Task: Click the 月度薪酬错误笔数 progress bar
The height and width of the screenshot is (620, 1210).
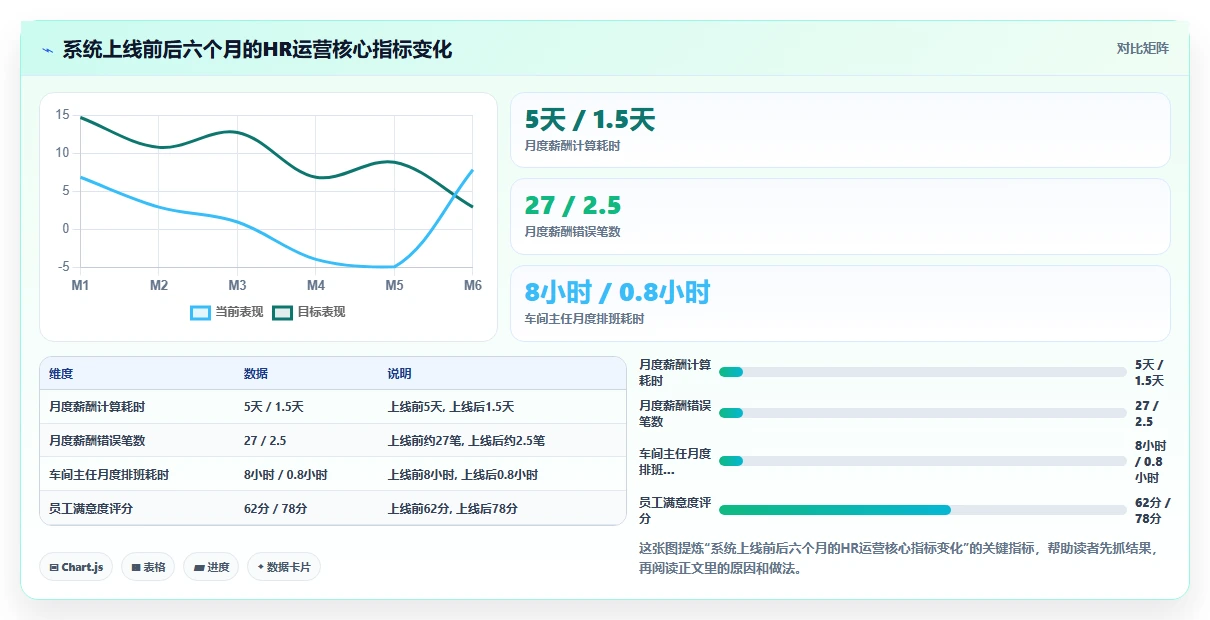Action: click(922, 413)
